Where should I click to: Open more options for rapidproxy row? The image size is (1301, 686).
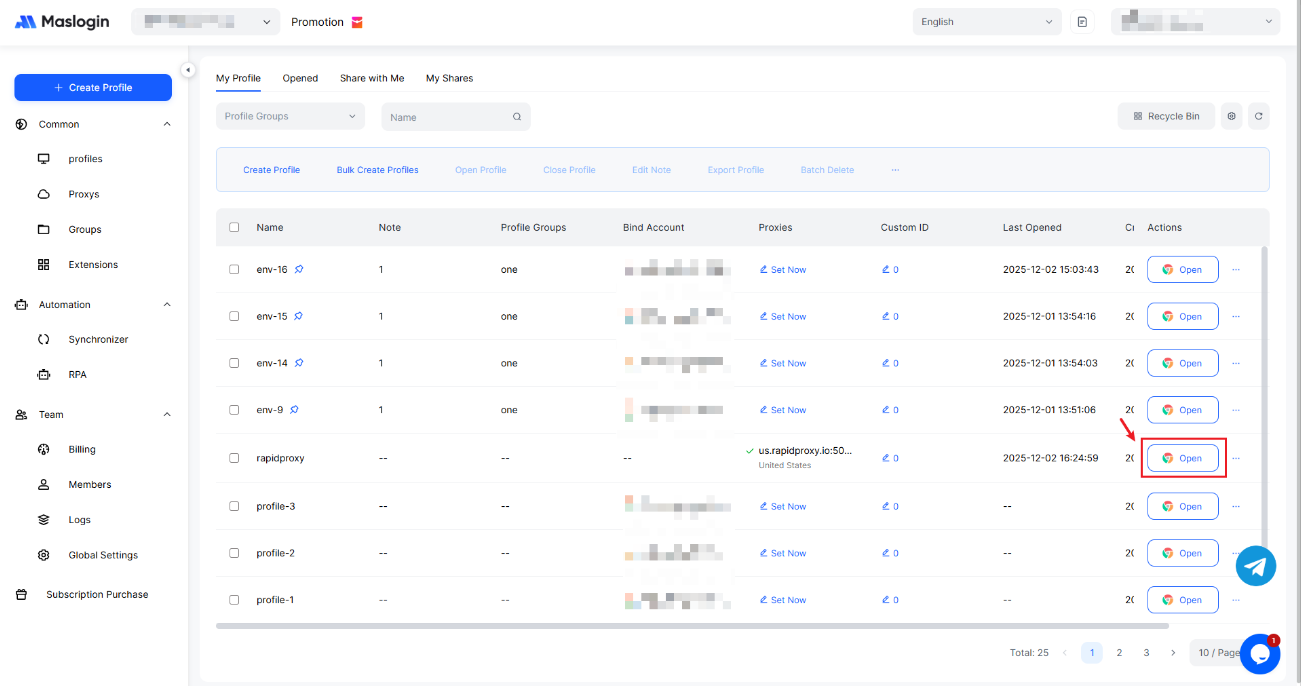click(1236, 458)
